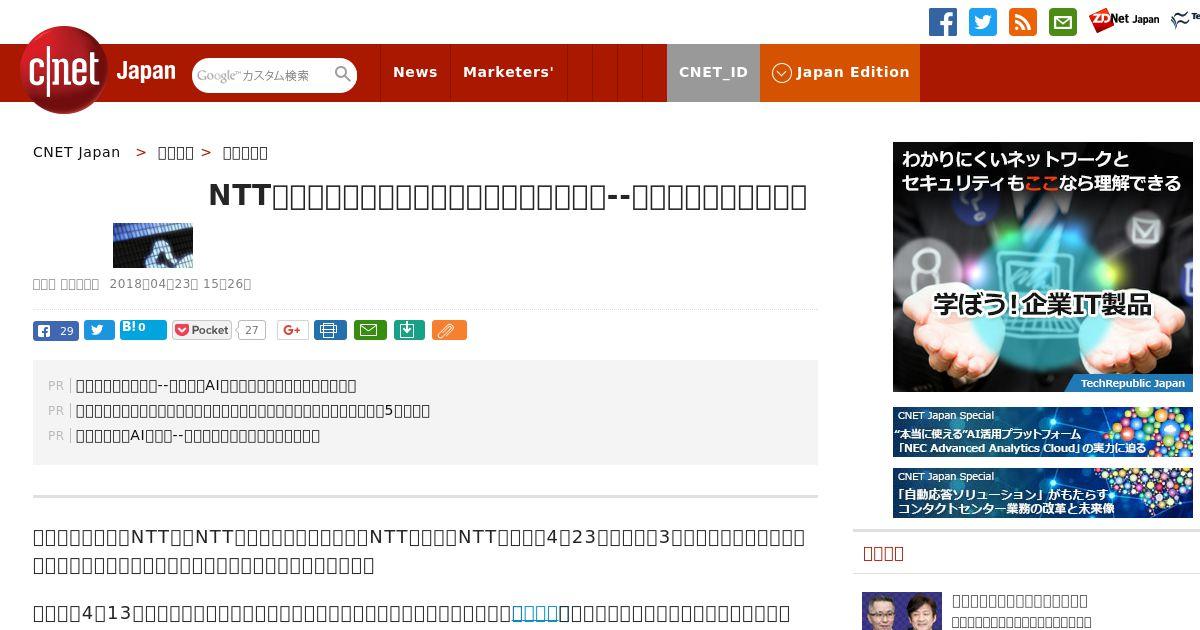
Task: Open second PR link ending with 5
Action: (253, 411)
